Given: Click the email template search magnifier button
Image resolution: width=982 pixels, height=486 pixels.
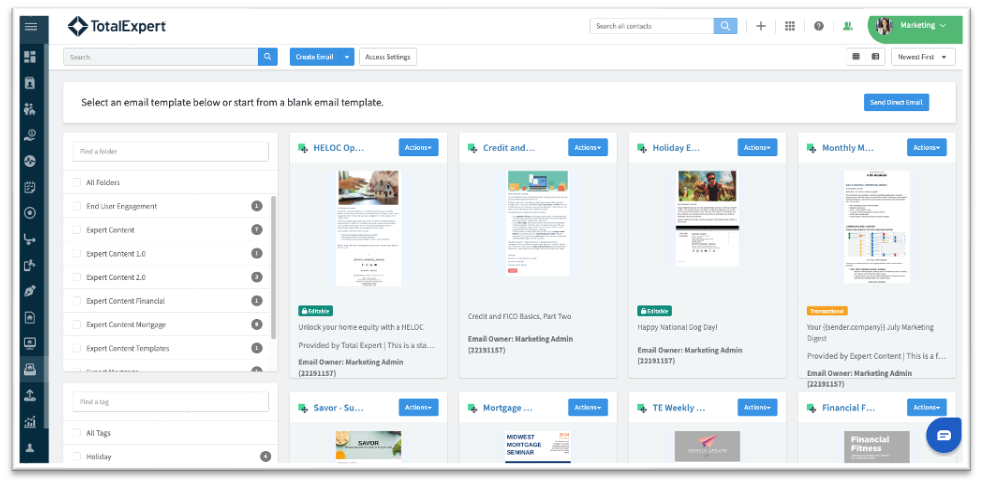Looking at the screenshot, I should 267,57.
